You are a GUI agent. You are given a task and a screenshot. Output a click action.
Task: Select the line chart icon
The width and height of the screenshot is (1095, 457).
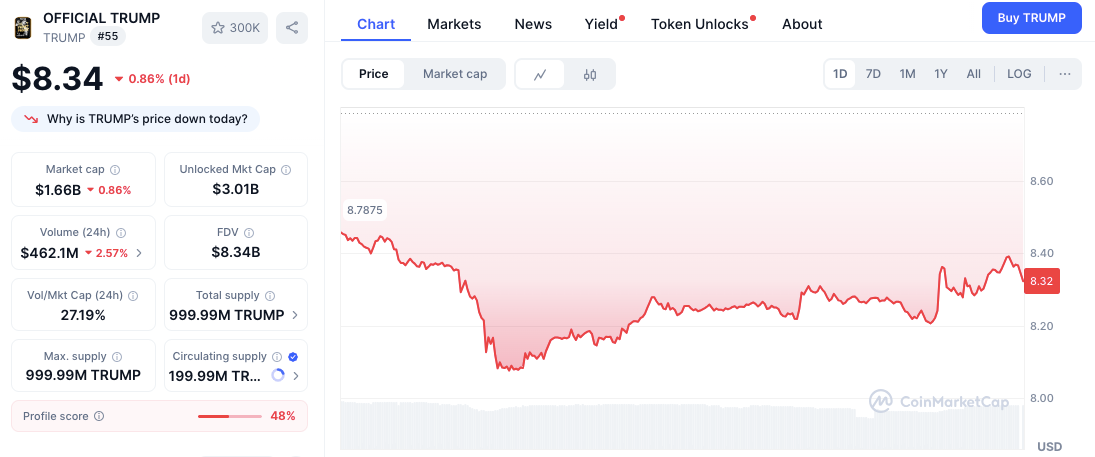point(540,74)
